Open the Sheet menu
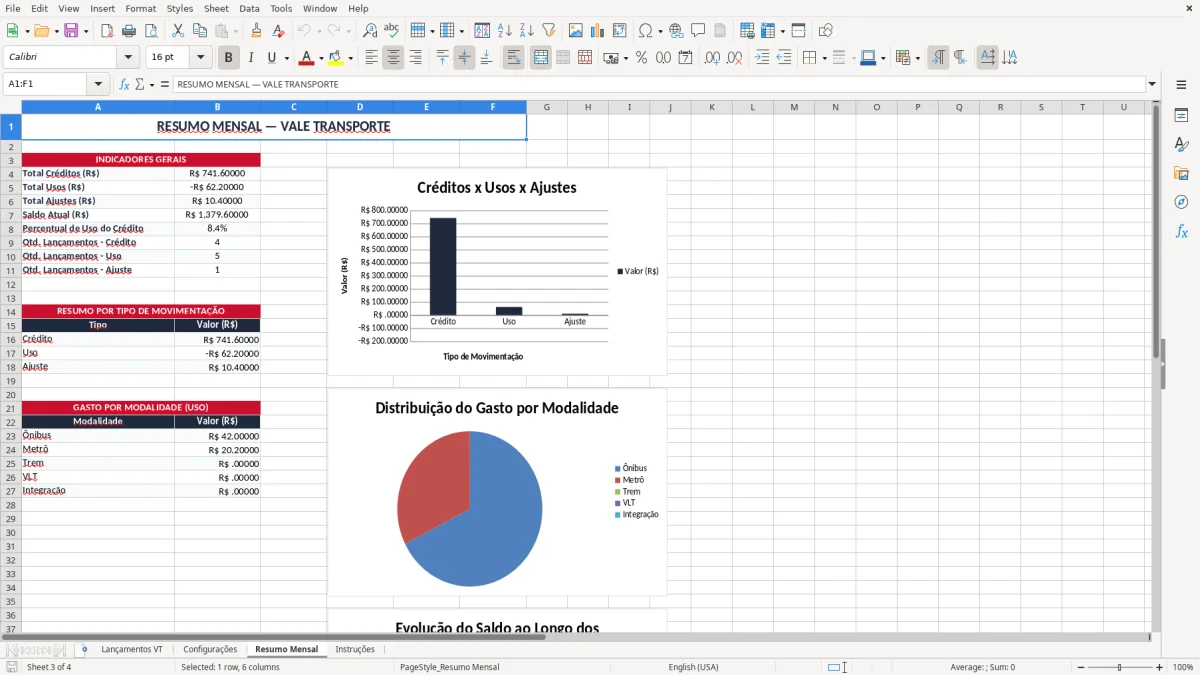This screenshot has width=1200, height=675. [x=217, y=8]
